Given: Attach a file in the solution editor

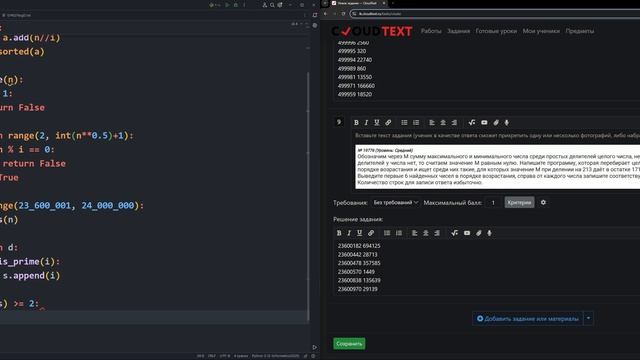Looking at the screenshot, I should (479, 233).
